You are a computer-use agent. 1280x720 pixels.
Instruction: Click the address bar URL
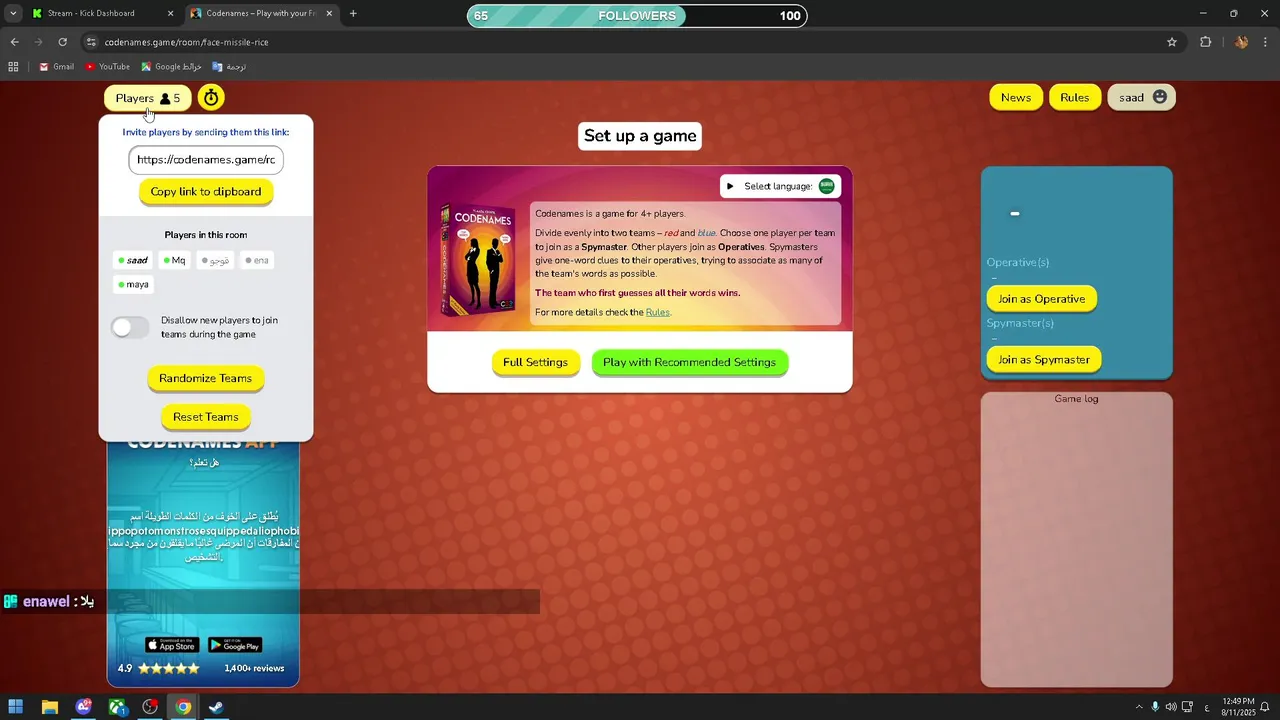[x=186, y=42]
